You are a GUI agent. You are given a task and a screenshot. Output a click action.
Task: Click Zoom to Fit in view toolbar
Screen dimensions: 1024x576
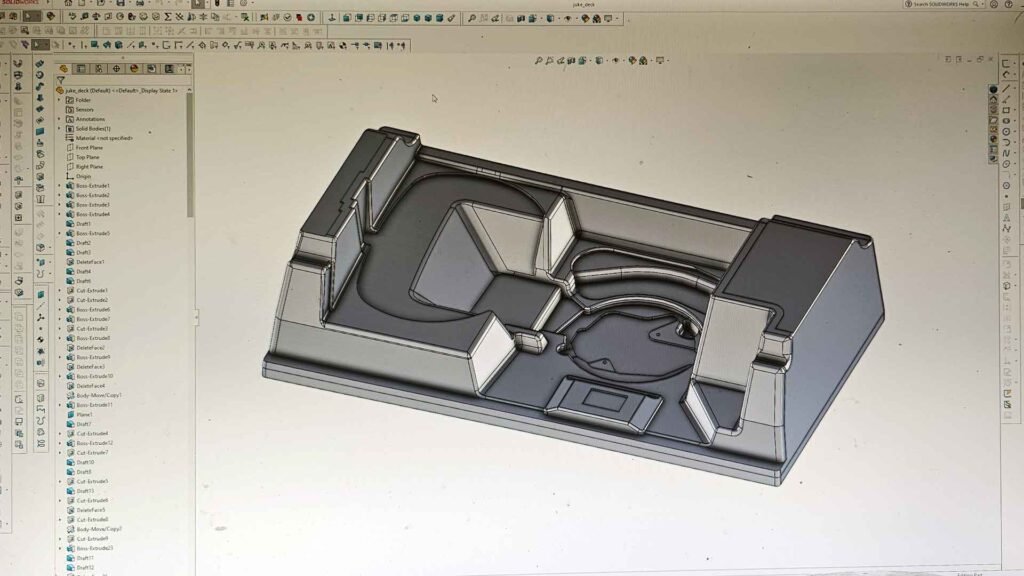(x=538, y=61)
